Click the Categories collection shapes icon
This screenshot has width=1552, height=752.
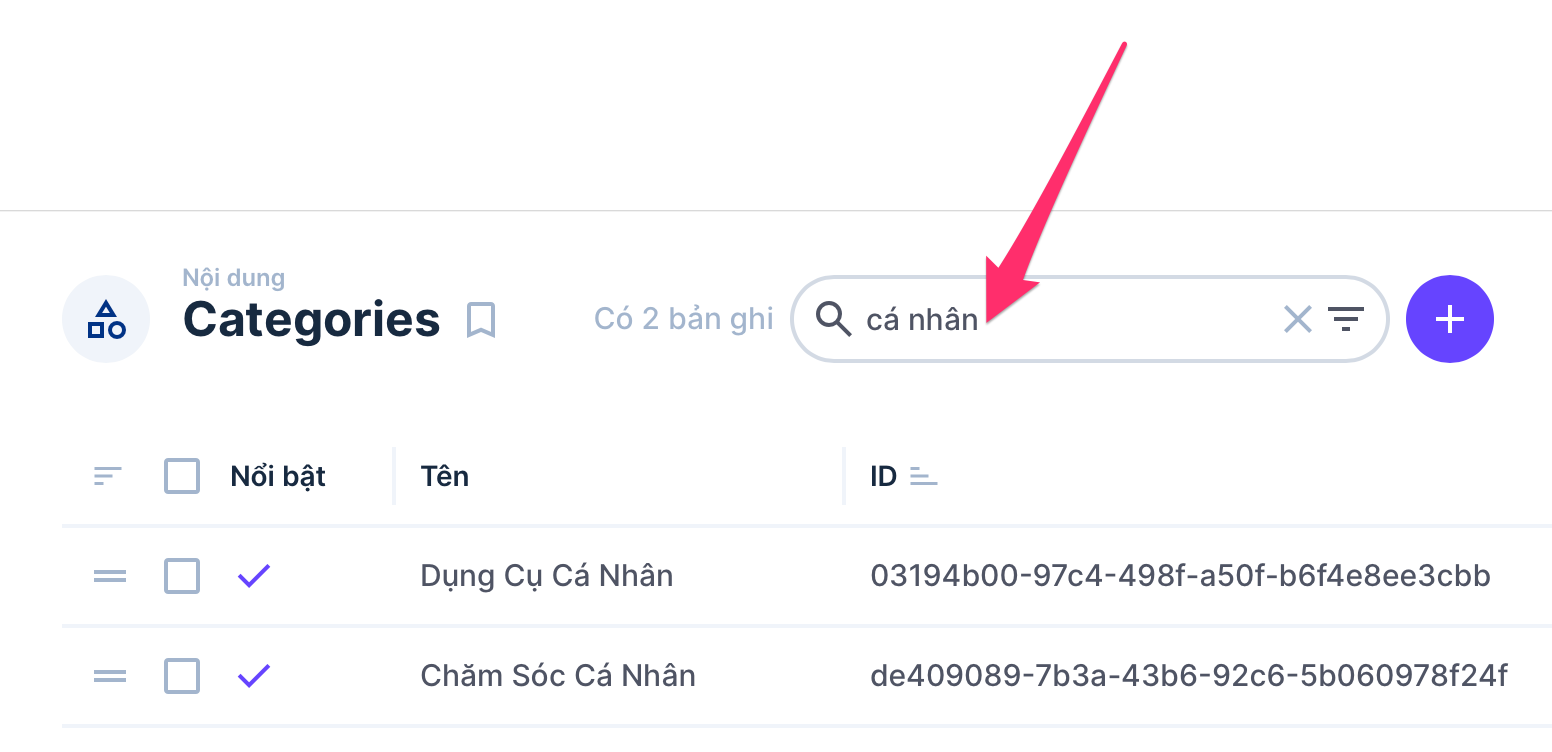click(106, 319)
